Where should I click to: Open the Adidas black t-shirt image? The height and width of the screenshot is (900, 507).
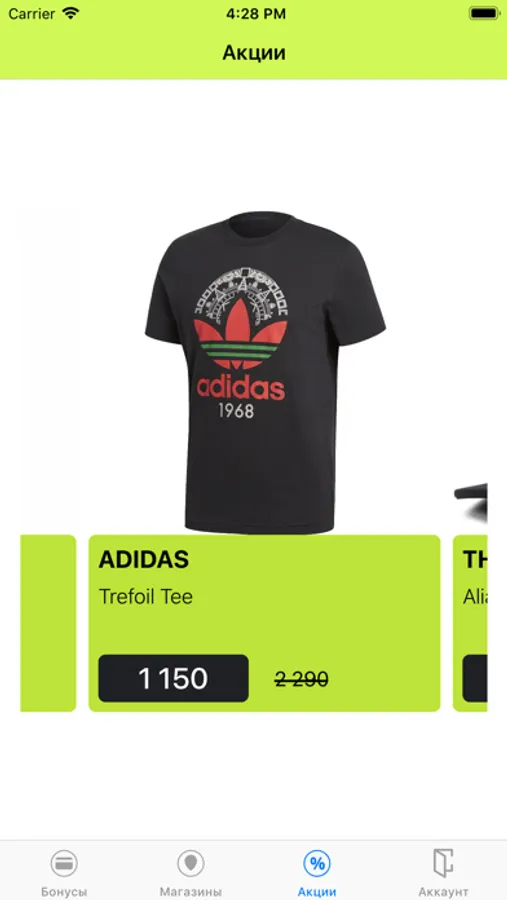click(x=265, y=372)
